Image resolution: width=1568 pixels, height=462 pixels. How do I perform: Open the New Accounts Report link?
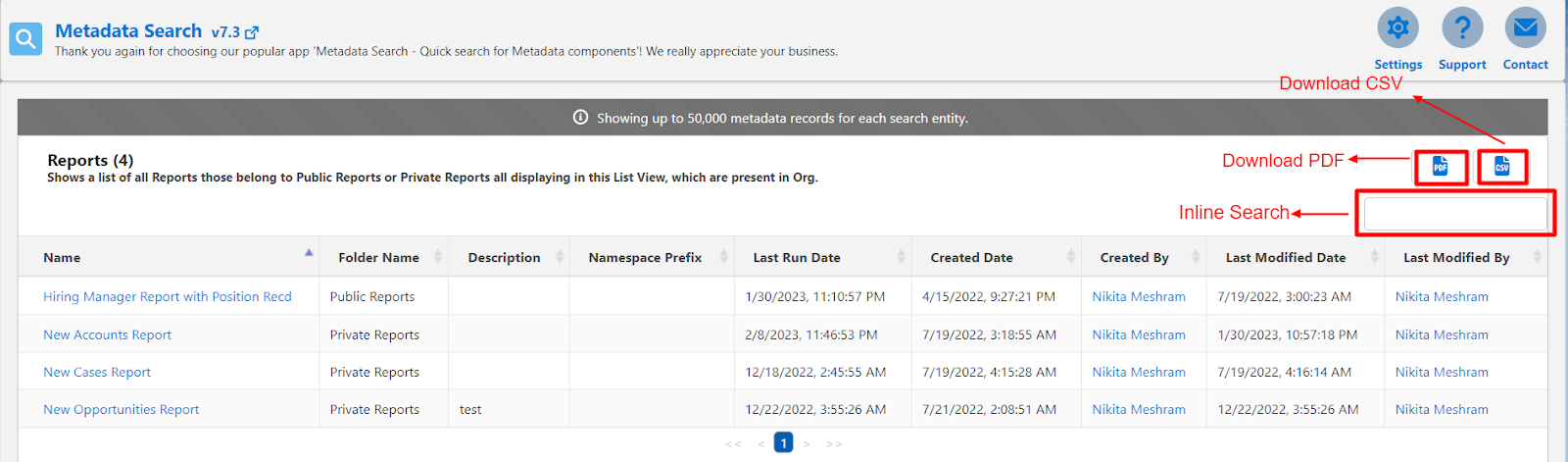[107, 334]
